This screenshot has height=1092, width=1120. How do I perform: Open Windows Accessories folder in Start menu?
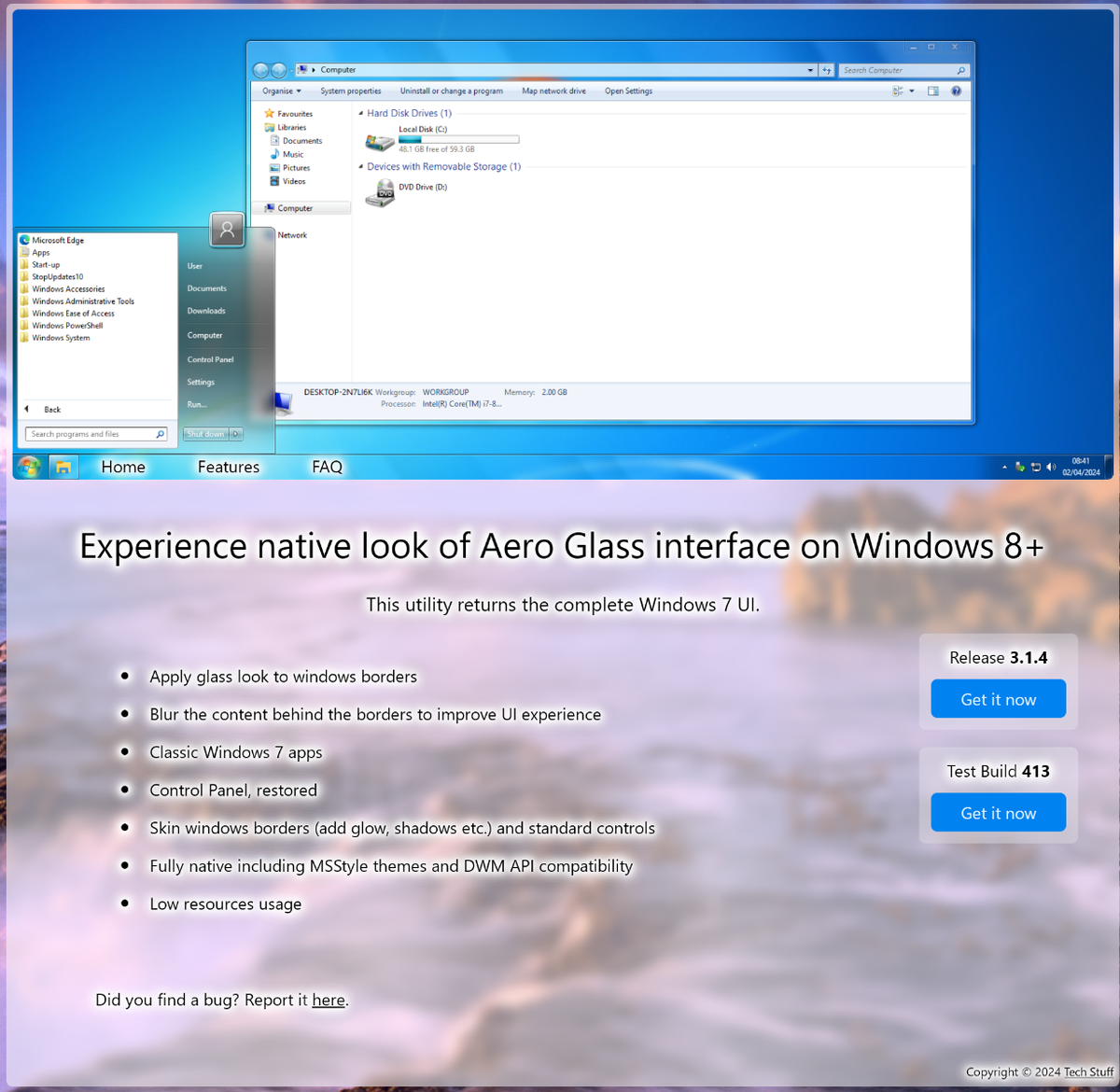62,288
